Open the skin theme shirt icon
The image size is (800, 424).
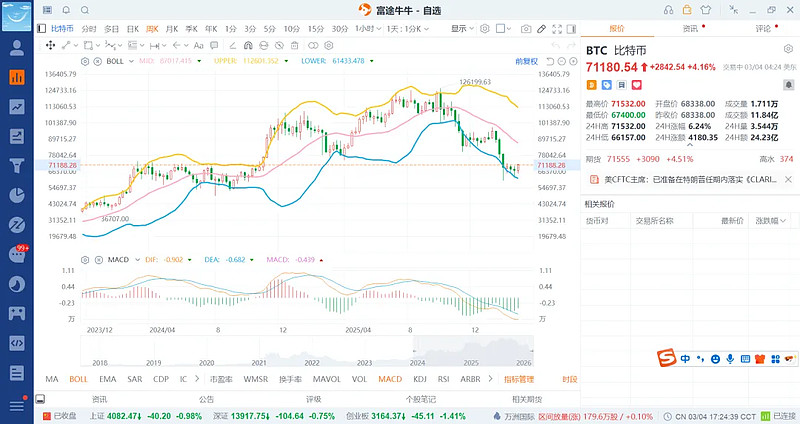coord(706,10)
